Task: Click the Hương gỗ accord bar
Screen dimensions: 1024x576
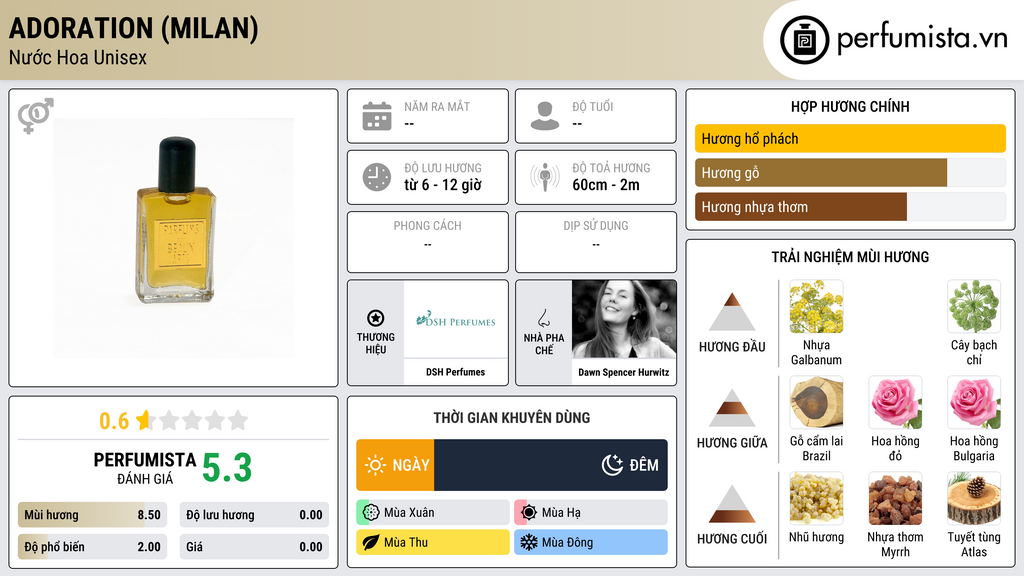Action: coord(850,172)
